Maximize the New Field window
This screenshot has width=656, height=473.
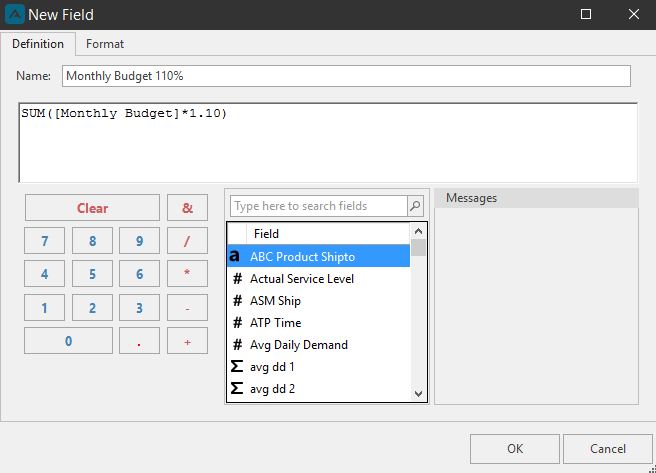pos(586,14)
